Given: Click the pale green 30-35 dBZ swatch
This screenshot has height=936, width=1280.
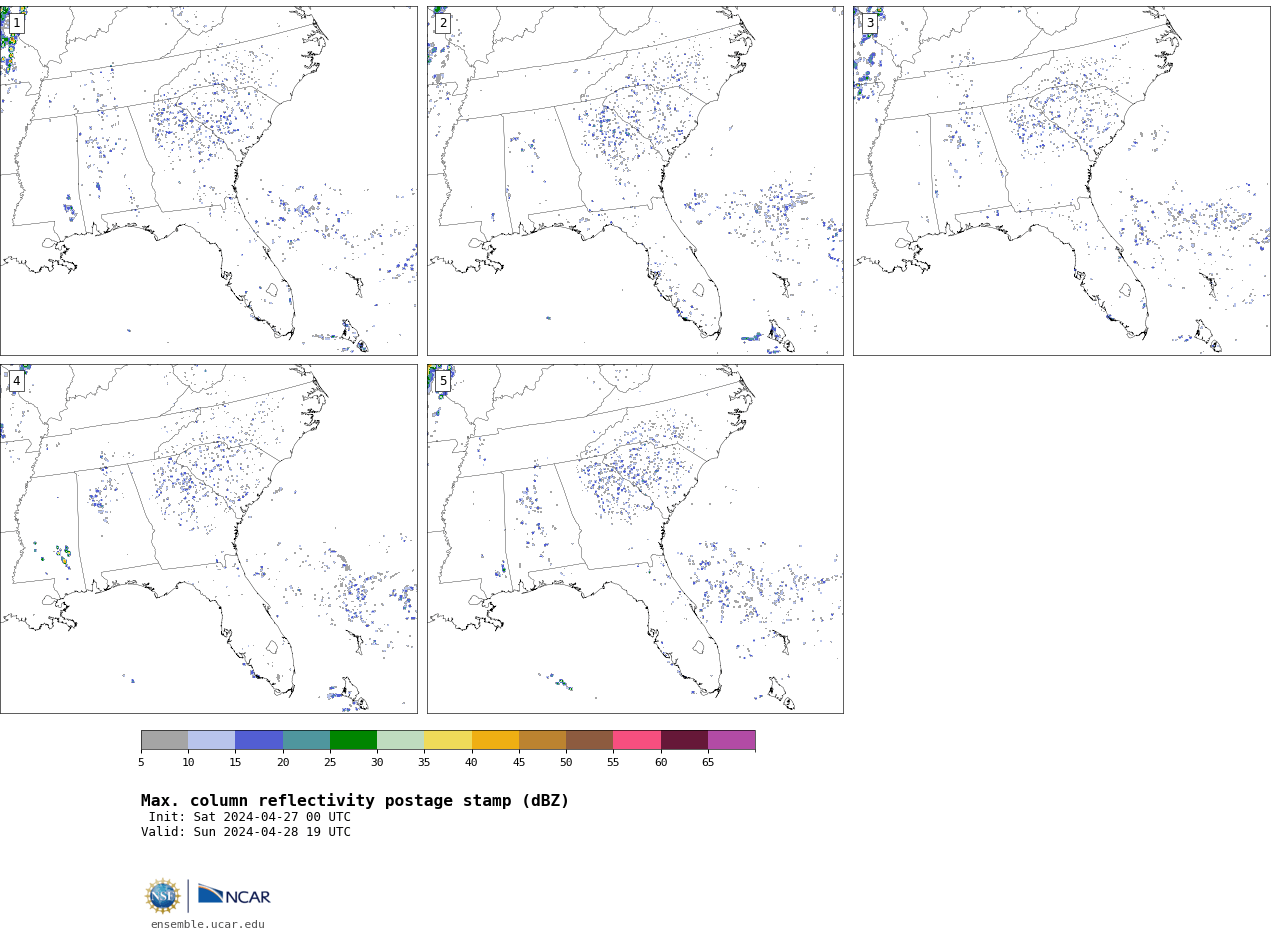Looking at the screenshot, I should point(400,740).
